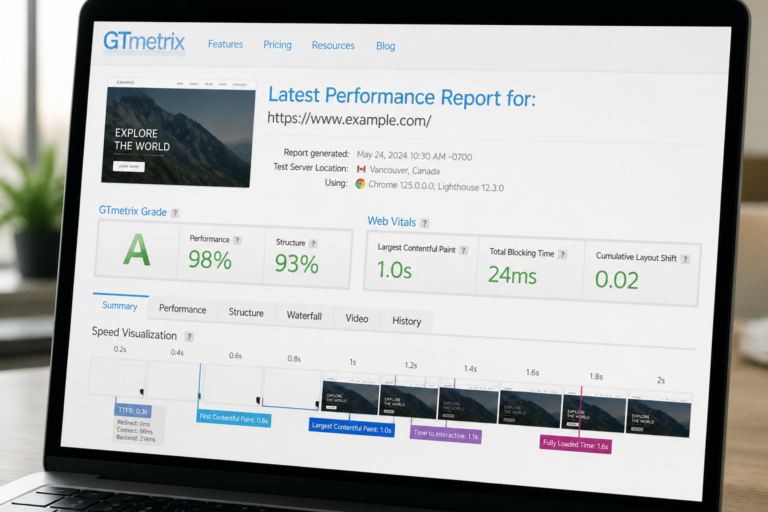
Task: Click the filmstrip frame under 1.4s
Action: coord(468,401)
